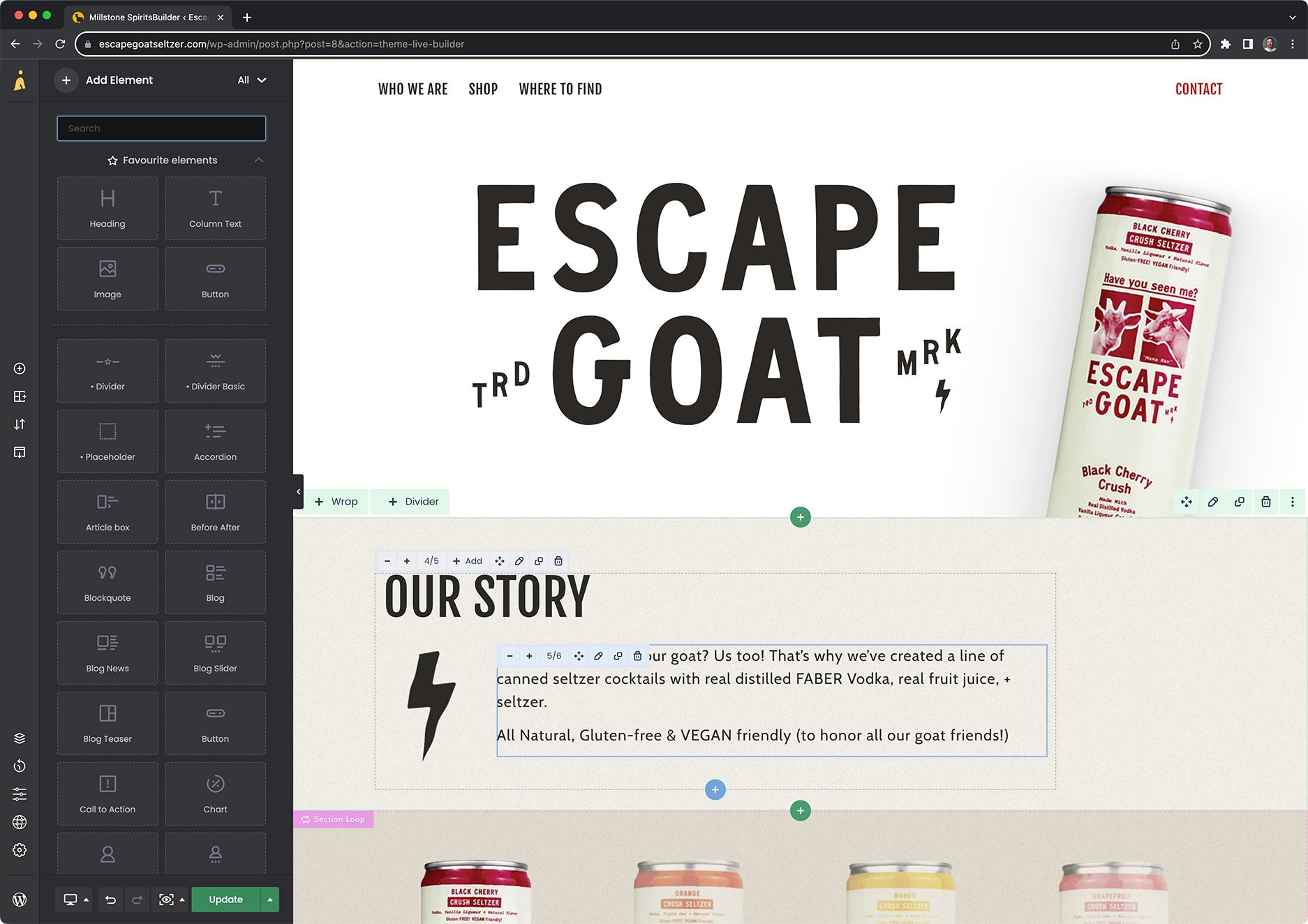Image resolution: width=1308 pixels, height=924 pixels.
Task: Reload the browser page
Action: (60, 44)
